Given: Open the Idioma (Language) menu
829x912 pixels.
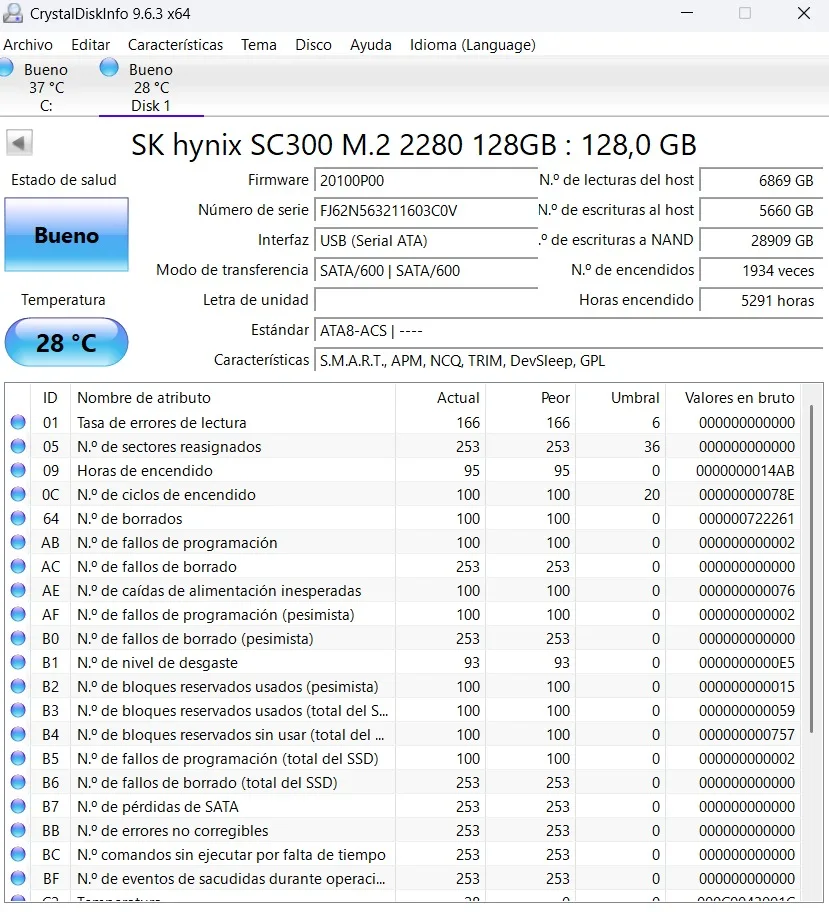Looking at the screenshot, I should click(472, 45).
